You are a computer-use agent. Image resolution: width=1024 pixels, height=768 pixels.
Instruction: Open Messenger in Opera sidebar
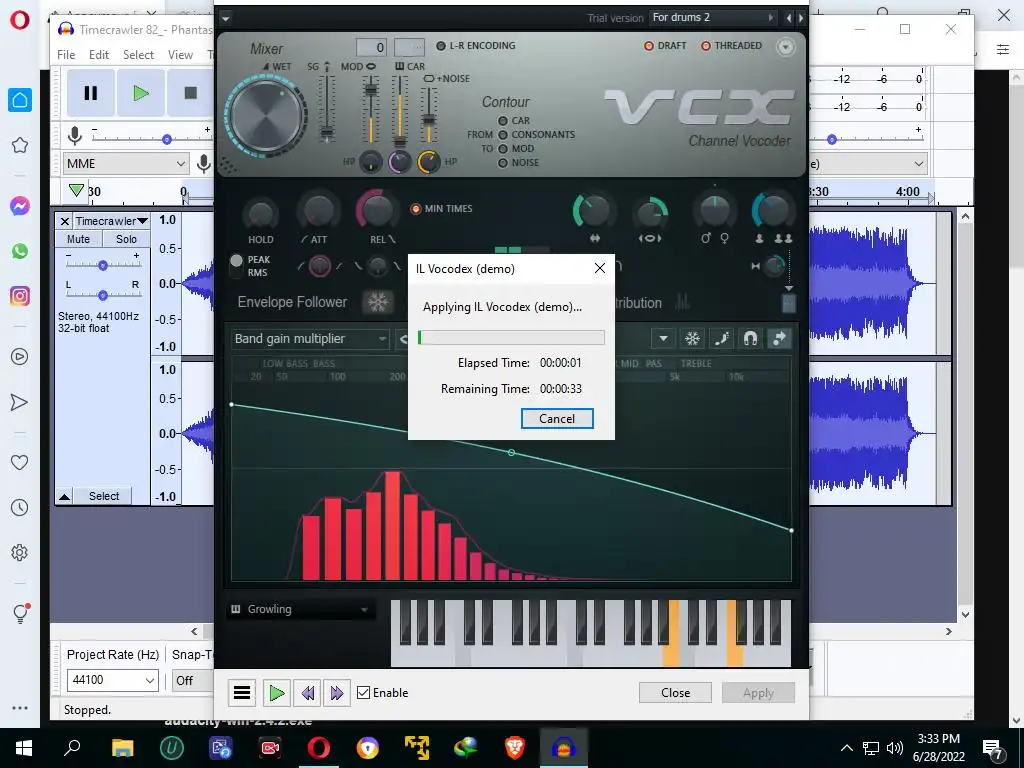pyautogui.click(x=20, y=206)
